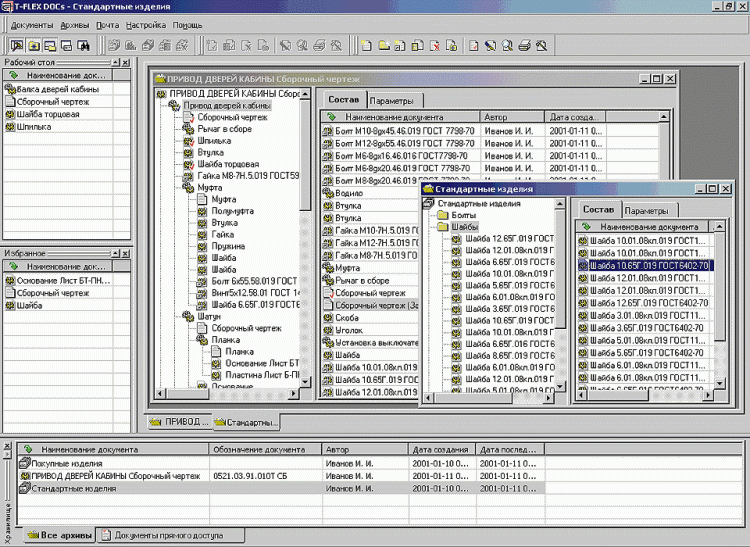
Task: Click the Шайбы folder icon in Standard Items tree
Action: [x=442, y=227]
